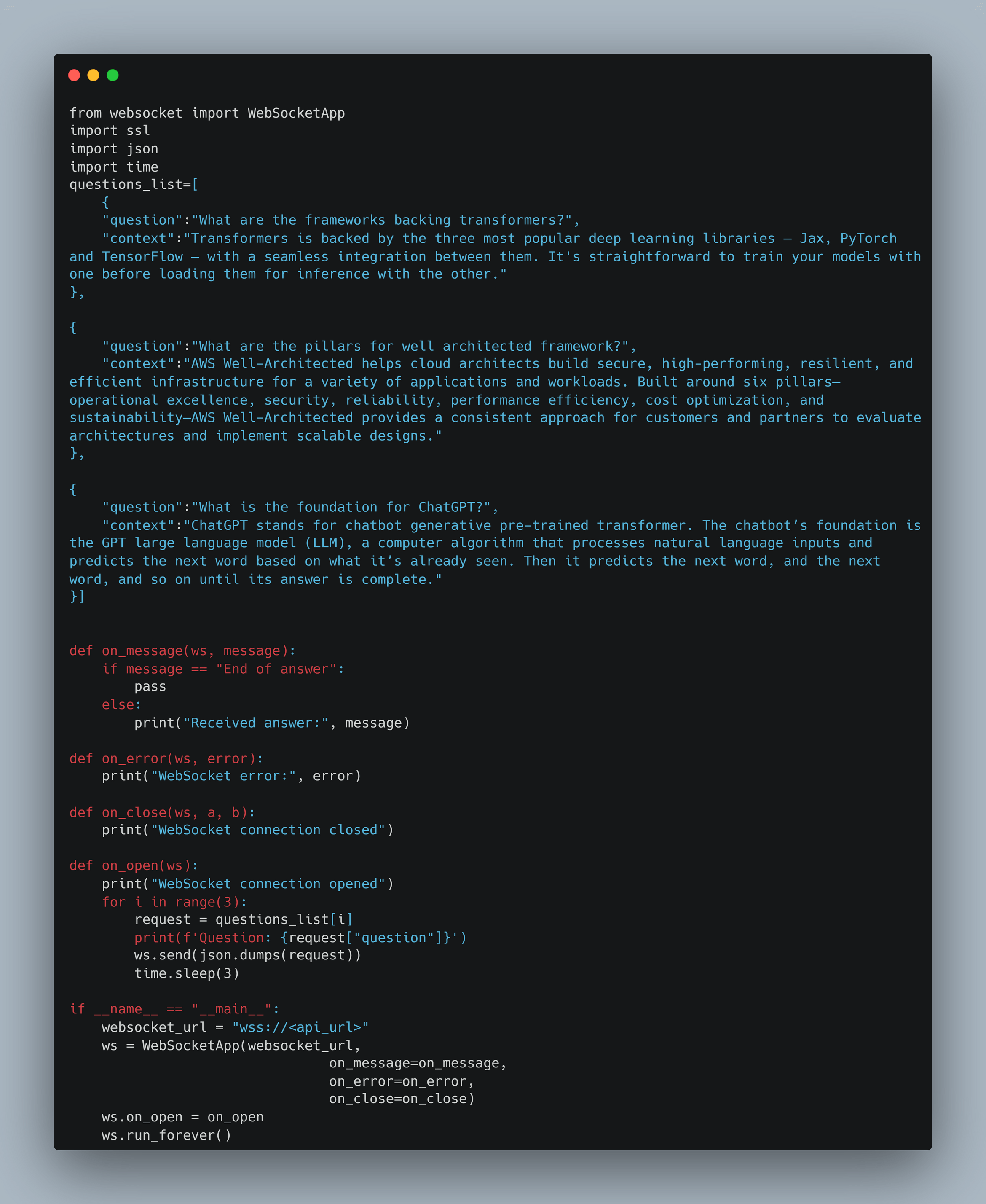Click on 'import json' text
Image resolution: width=986 pixels, height=1204 pixels.
(114, 149)
